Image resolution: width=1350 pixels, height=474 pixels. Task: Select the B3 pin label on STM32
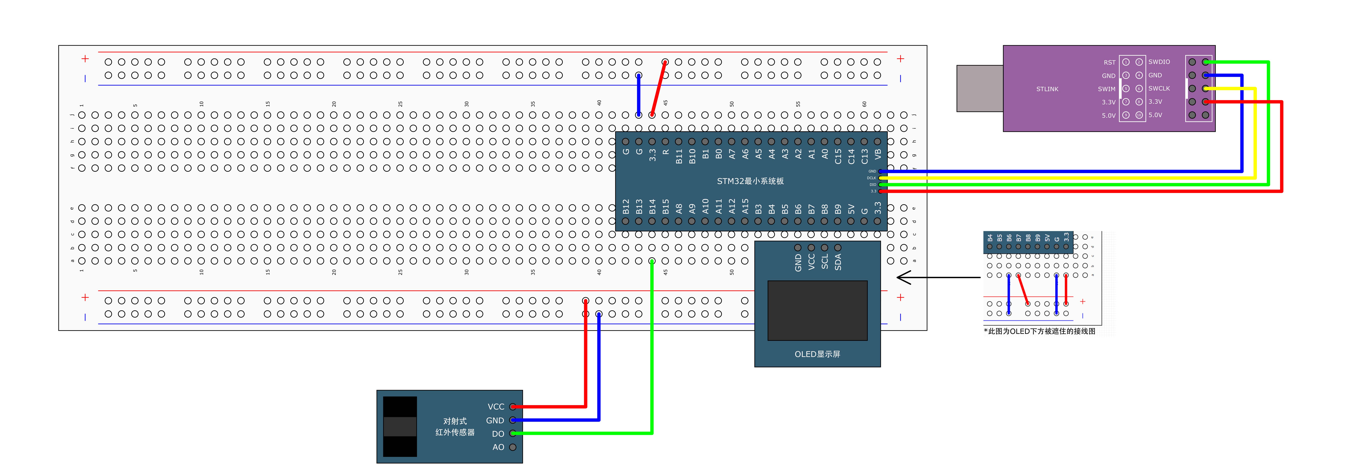pos(758,209)
